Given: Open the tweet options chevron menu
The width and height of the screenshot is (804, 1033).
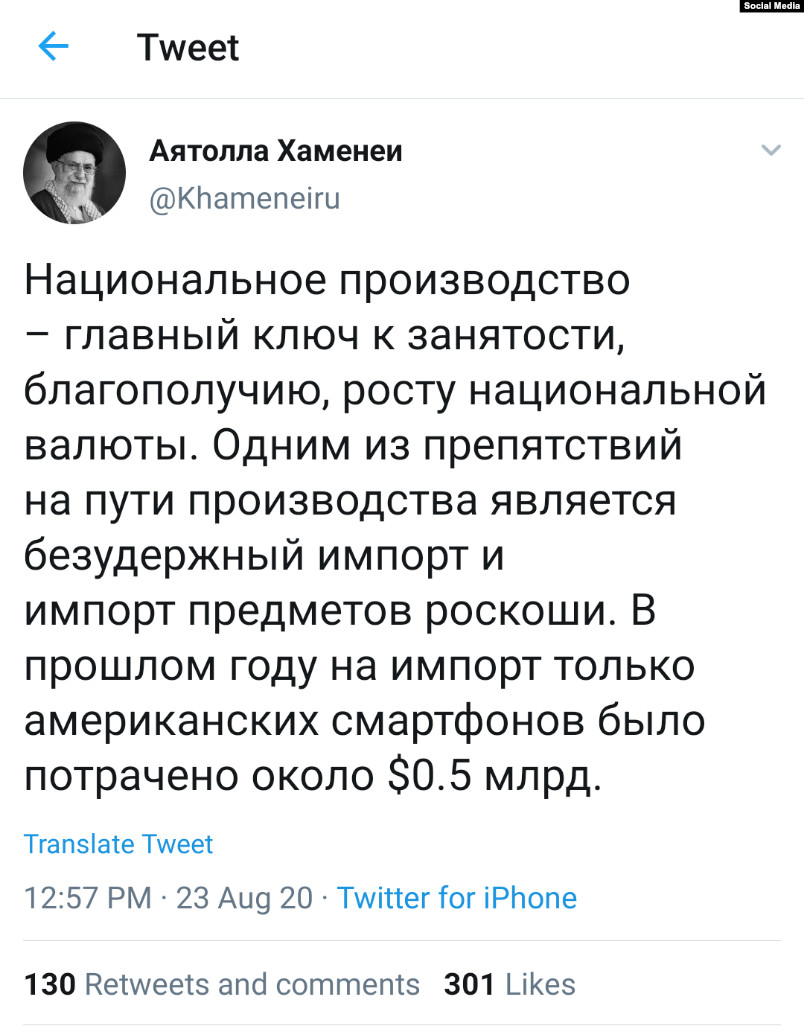Looking at the screenshot, I should [x=770, y=150].
